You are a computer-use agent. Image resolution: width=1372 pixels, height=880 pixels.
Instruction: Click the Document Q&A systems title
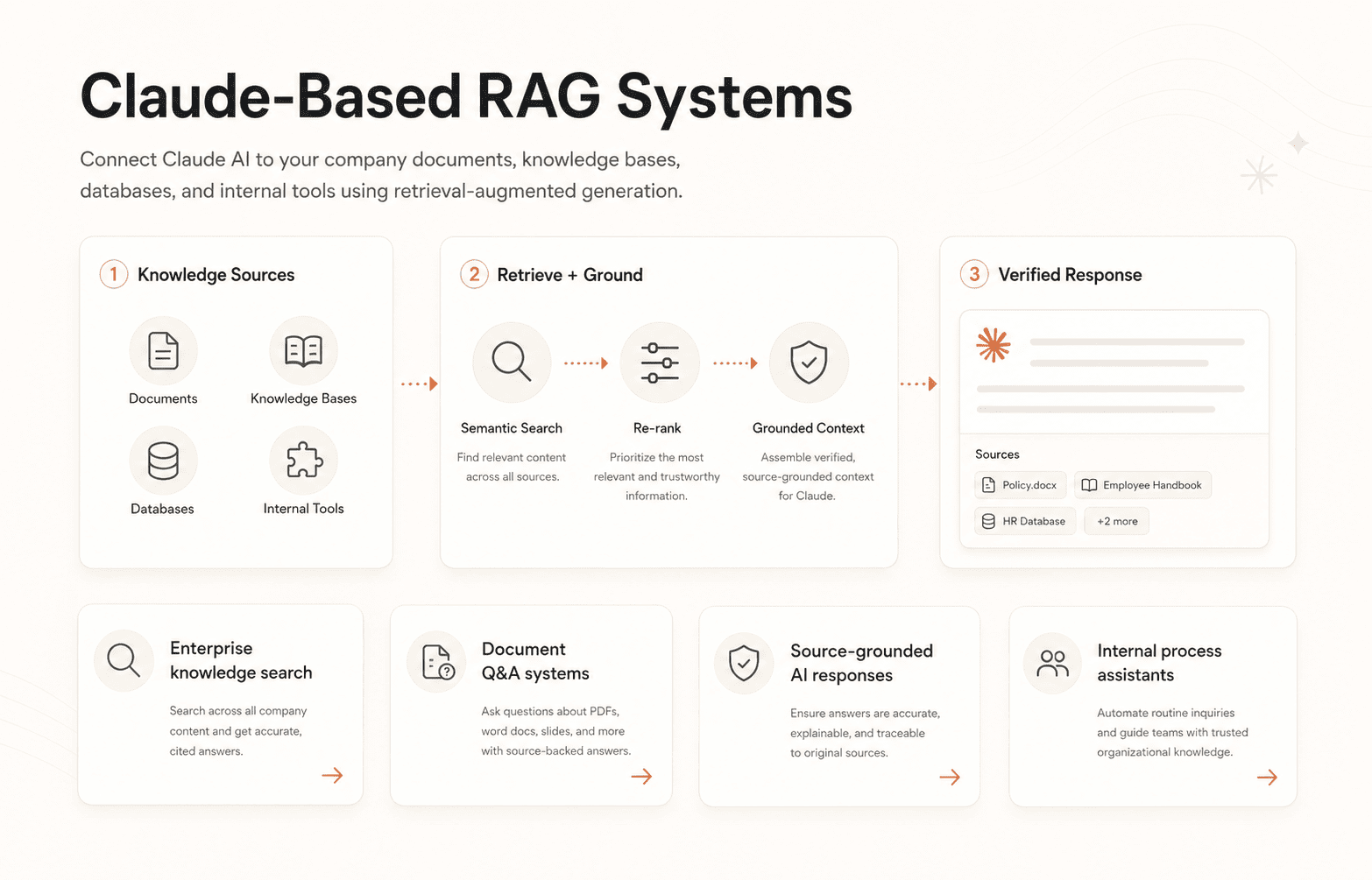coord(535,661)
